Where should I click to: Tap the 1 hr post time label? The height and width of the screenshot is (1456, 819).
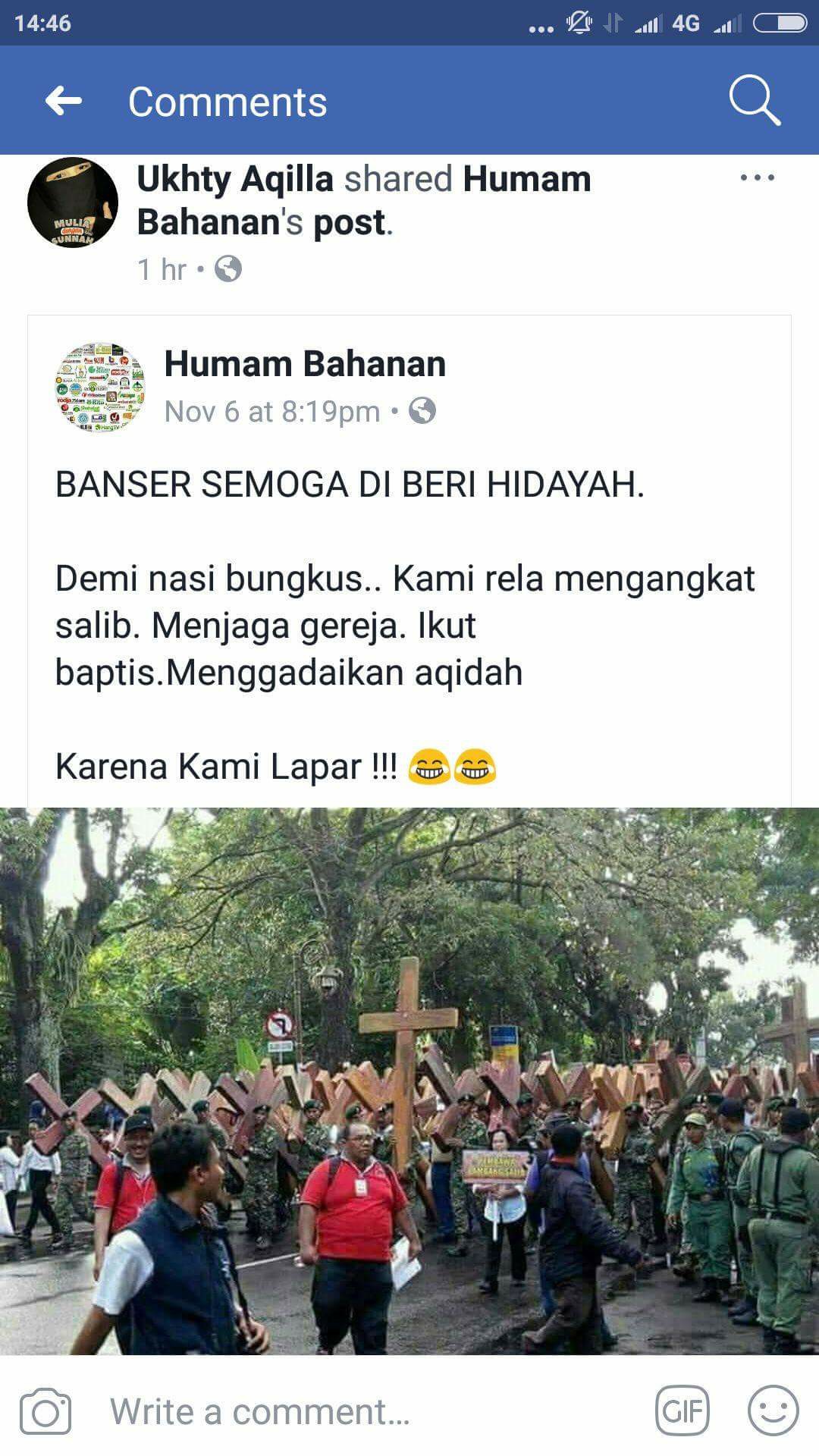[x=162, y=269]
